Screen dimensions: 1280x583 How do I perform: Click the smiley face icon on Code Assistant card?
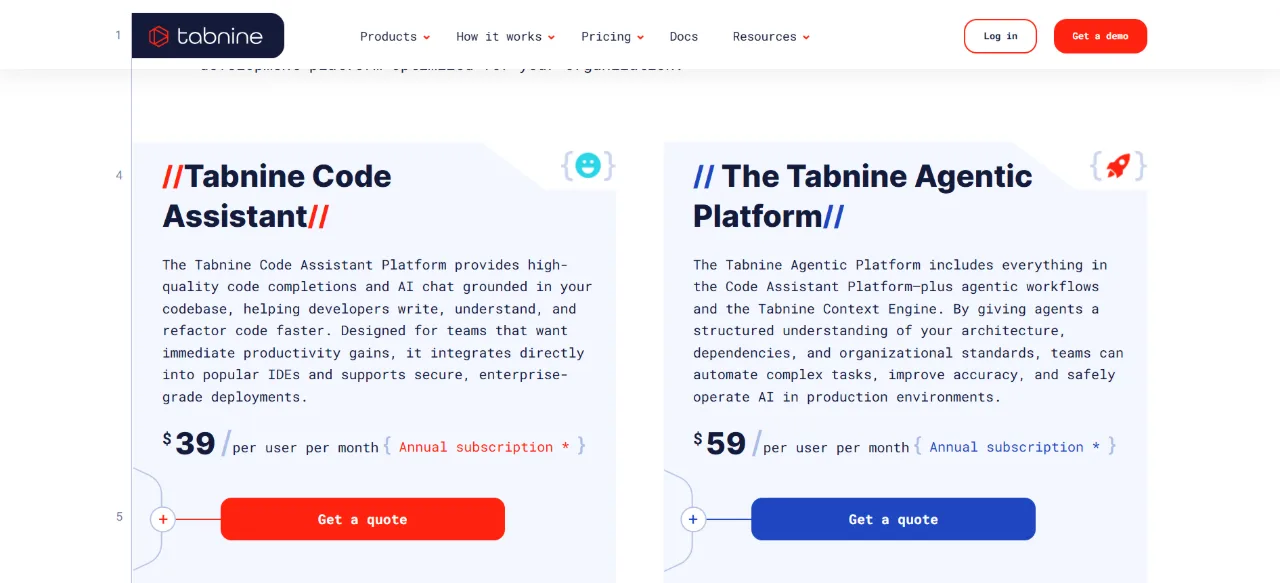(588, 165)
